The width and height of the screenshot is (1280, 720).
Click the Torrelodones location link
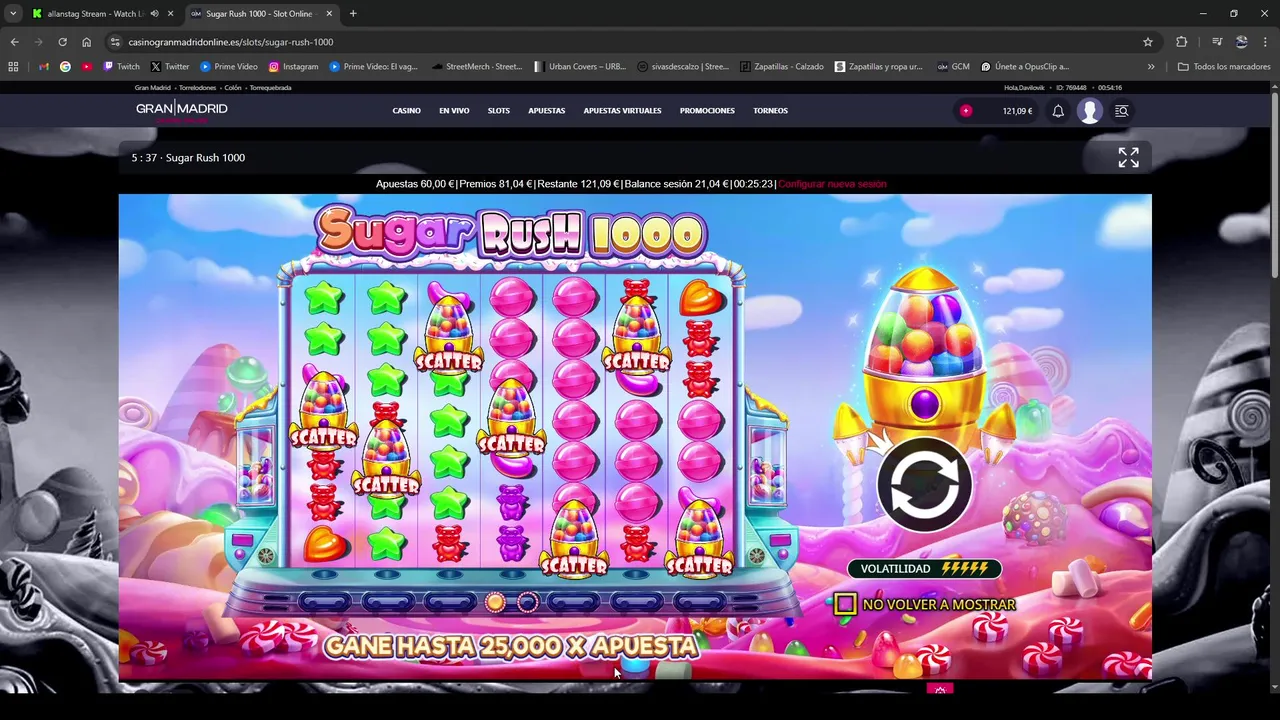tap(198, 88)
